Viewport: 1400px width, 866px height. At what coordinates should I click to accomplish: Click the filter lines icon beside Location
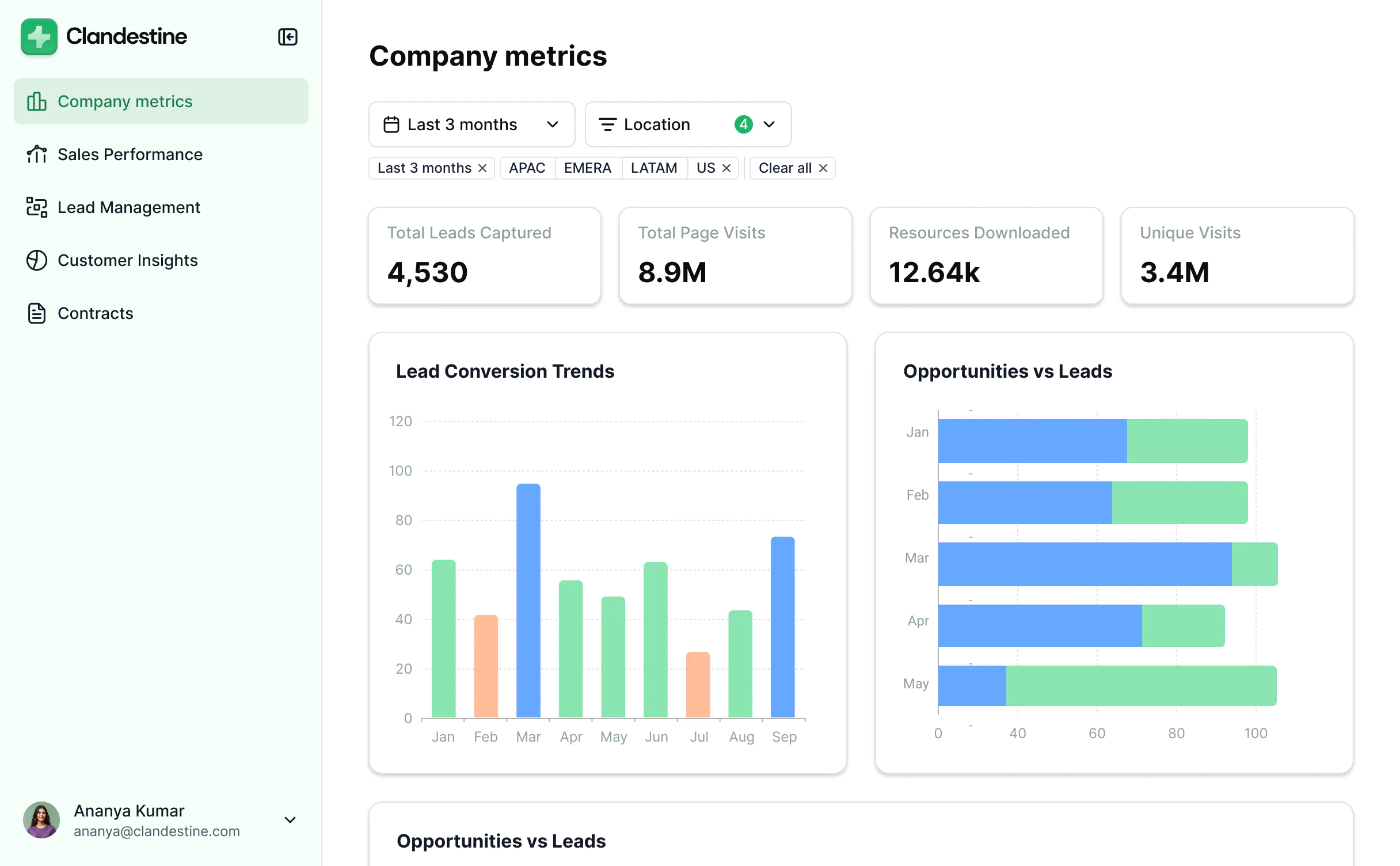(607, 124)
